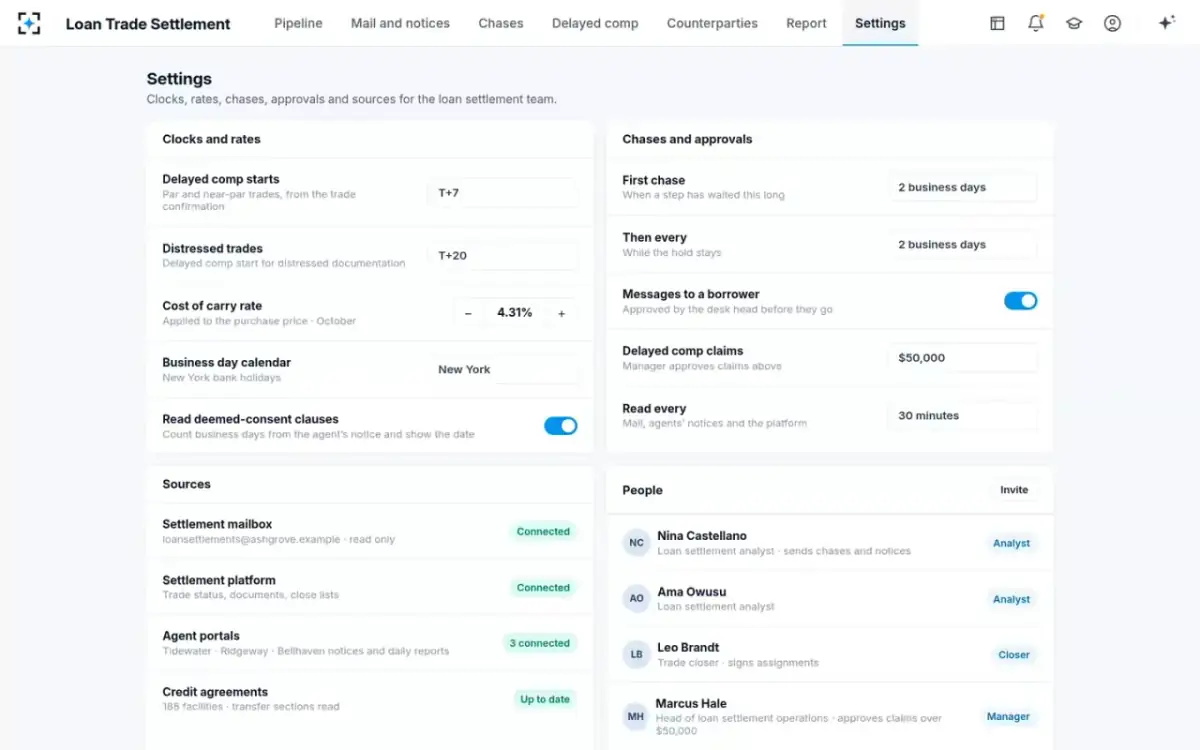Click Nina Castellano's name

(x=702, y=536)
